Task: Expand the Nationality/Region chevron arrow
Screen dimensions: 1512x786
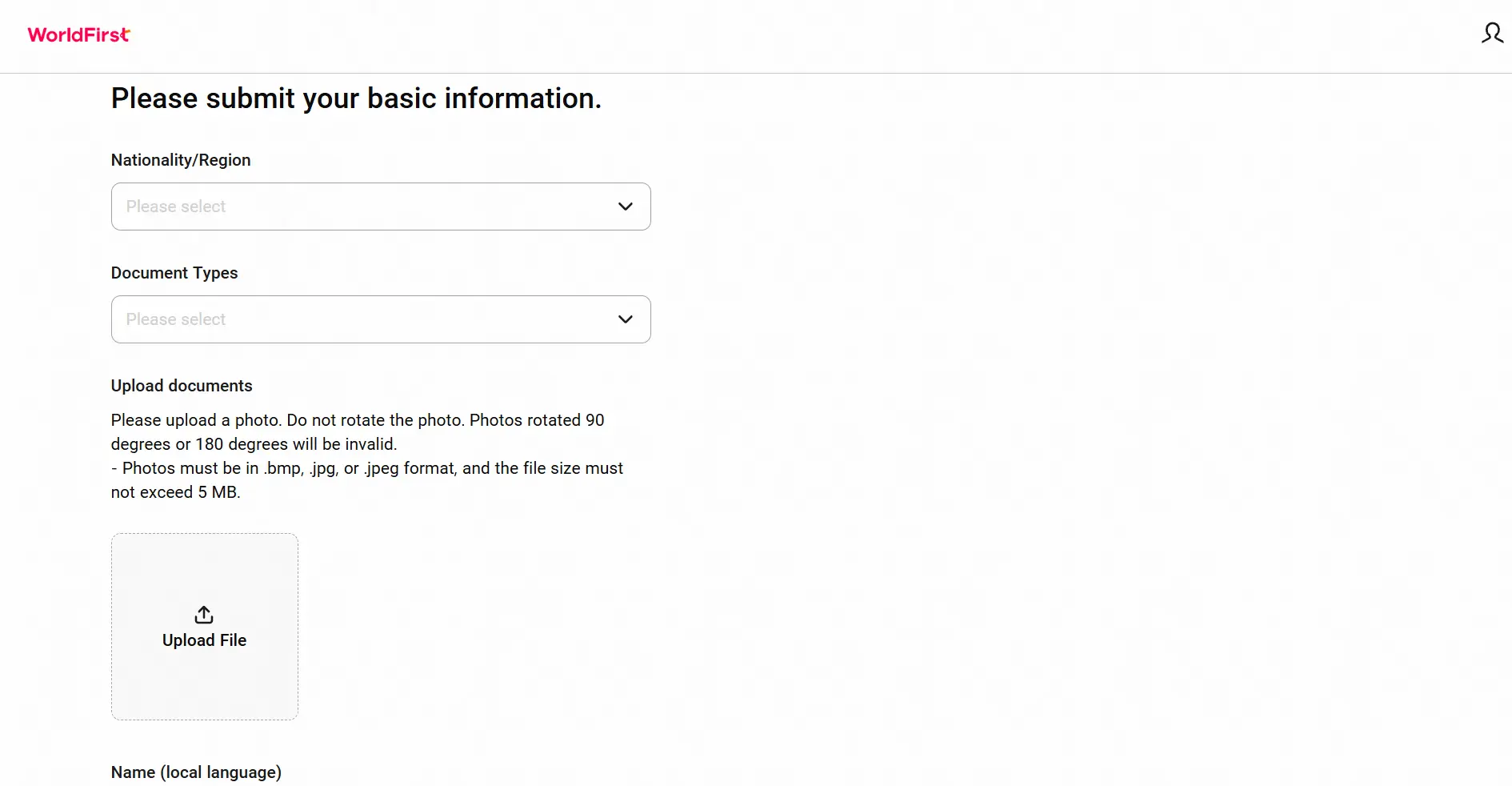Action: 626,207
